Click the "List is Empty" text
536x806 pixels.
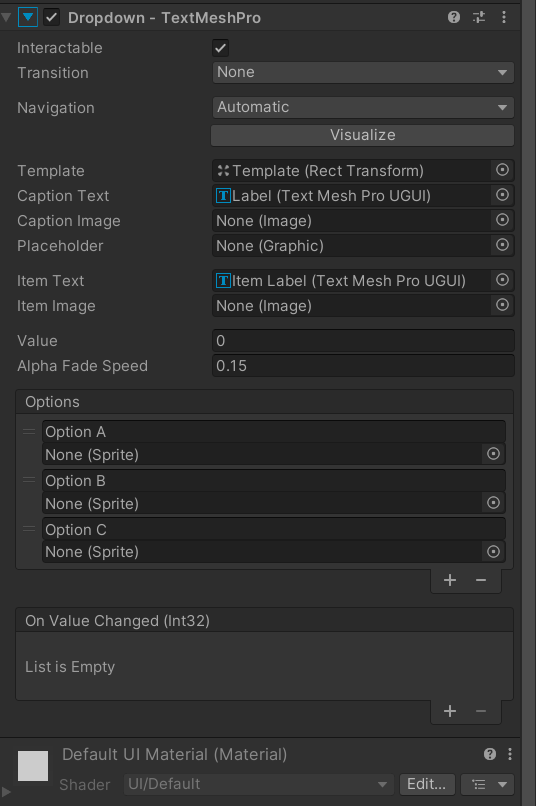[70, 667]
